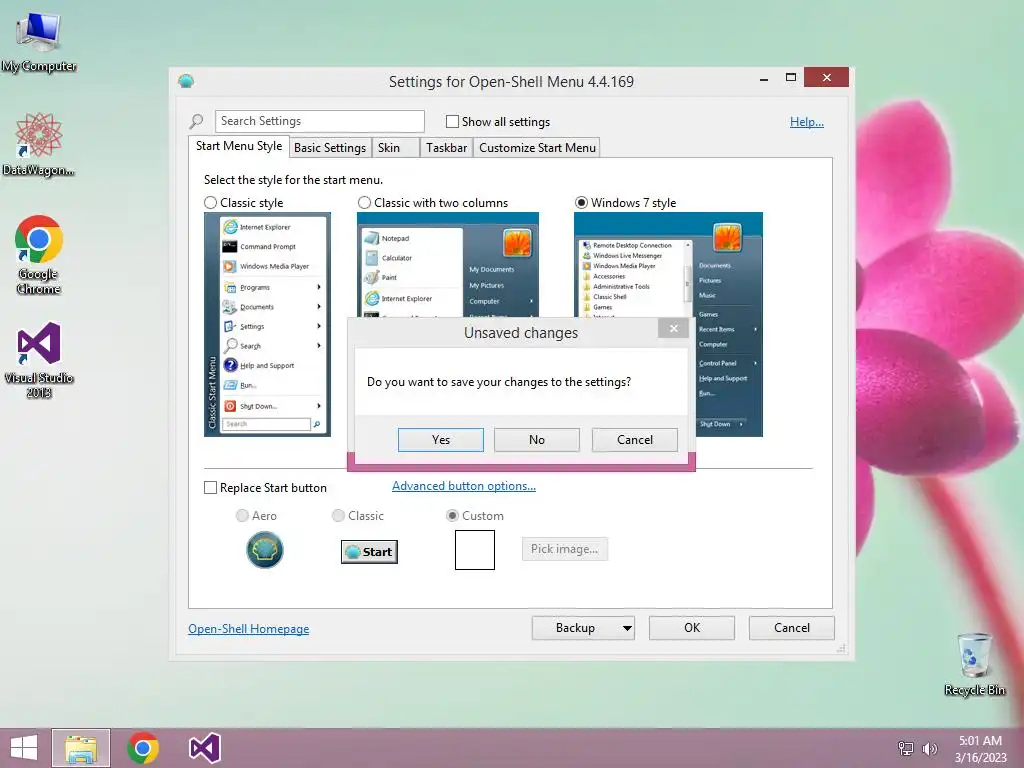Click the empty Custom button image box
The width and height of the screenshot is (1024, 768).
475,550
